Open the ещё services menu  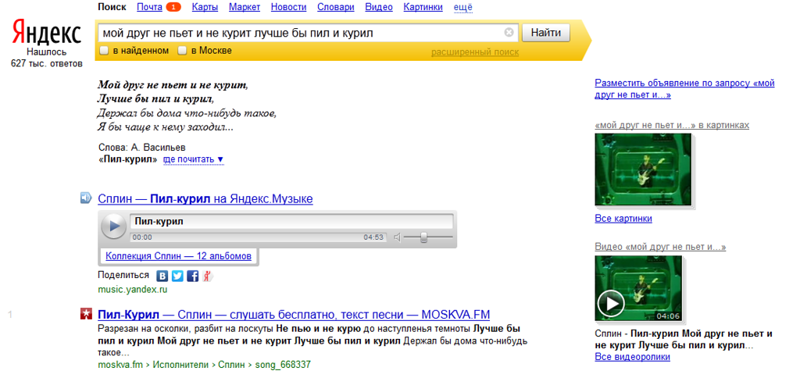pos(463,7)
